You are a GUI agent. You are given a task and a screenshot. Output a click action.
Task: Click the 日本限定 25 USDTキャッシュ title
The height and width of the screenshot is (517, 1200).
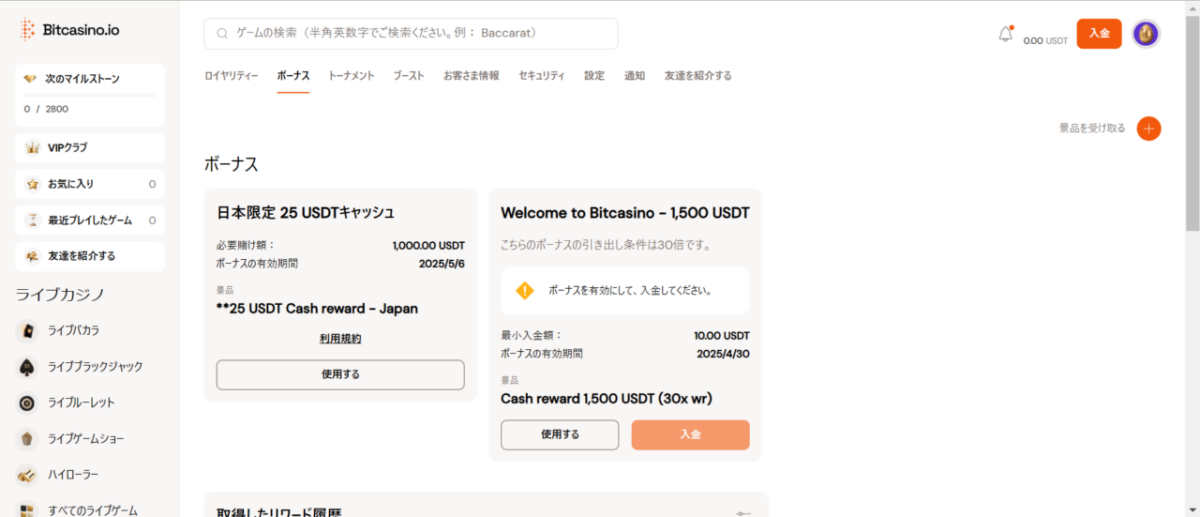click(x=306, y=213)
